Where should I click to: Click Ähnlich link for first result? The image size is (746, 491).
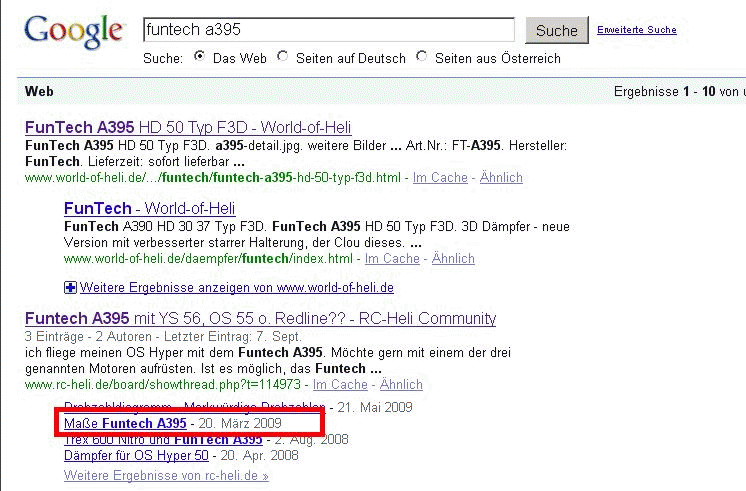tap(501, 177)
